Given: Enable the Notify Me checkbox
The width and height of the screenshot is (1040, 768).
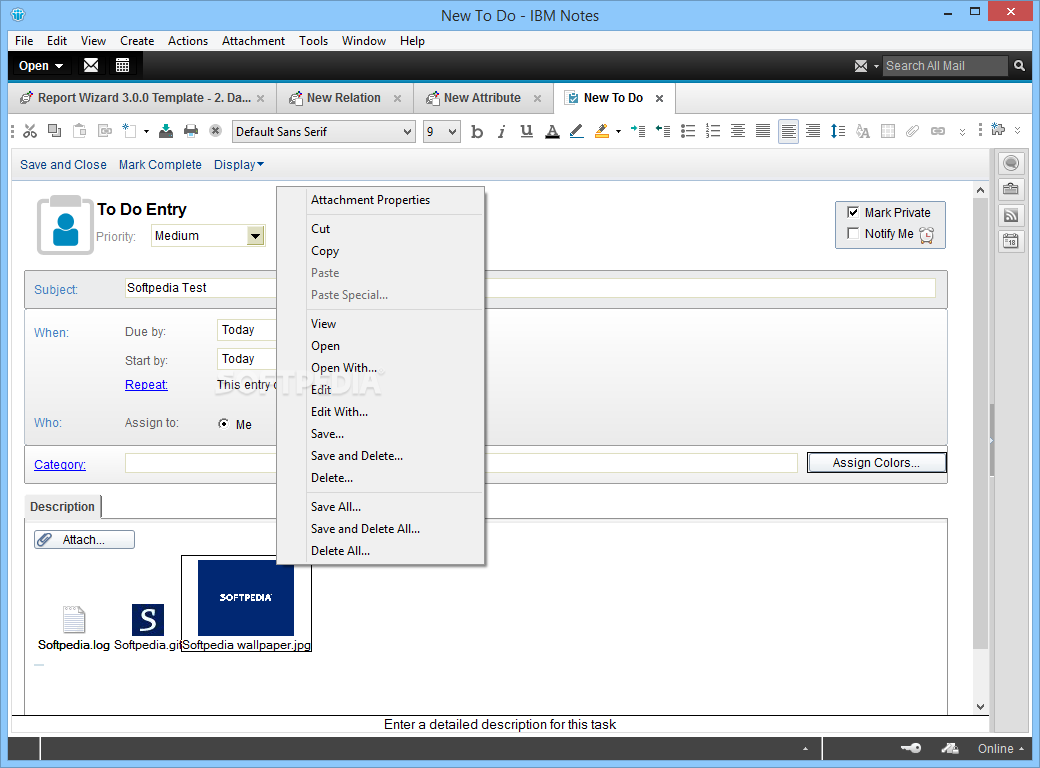Looking at the screenshot, I should point(853,233).
